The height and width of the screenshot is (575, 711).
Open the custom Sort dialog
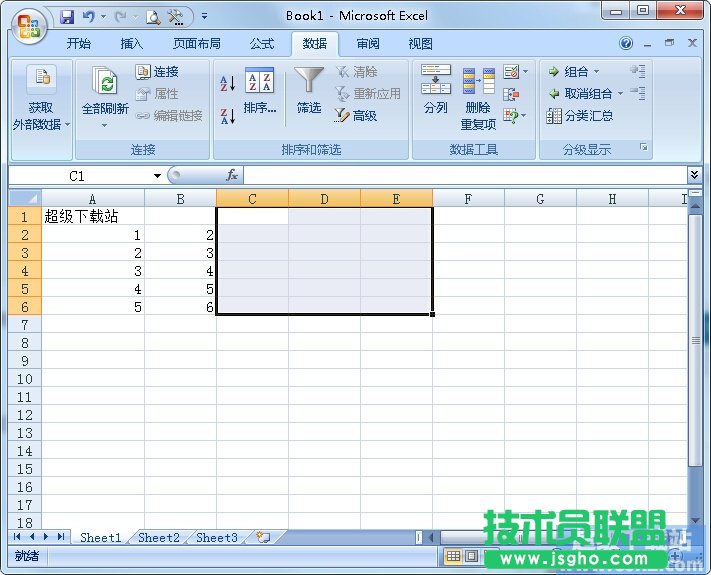pyautogui.click(x=260, y=92)
